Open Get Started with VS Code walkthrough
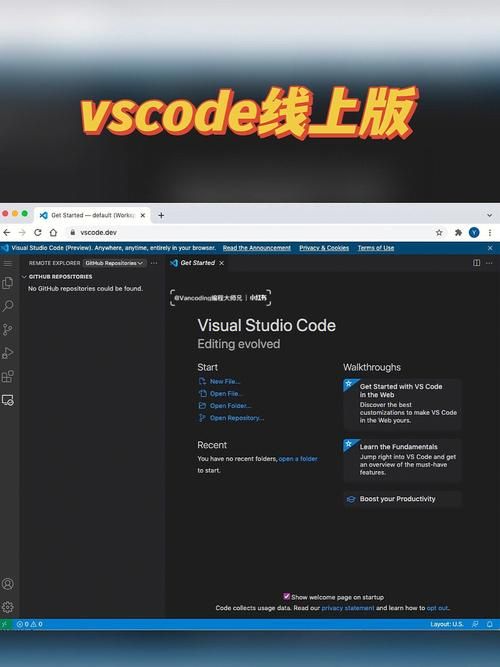 (402, 403)
